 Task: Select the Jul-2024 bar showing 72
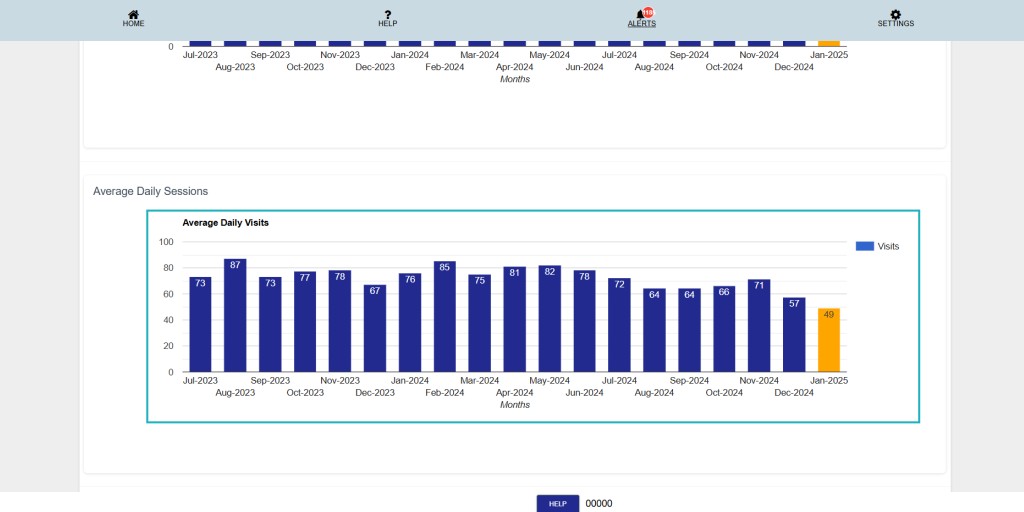coord(619,325)
